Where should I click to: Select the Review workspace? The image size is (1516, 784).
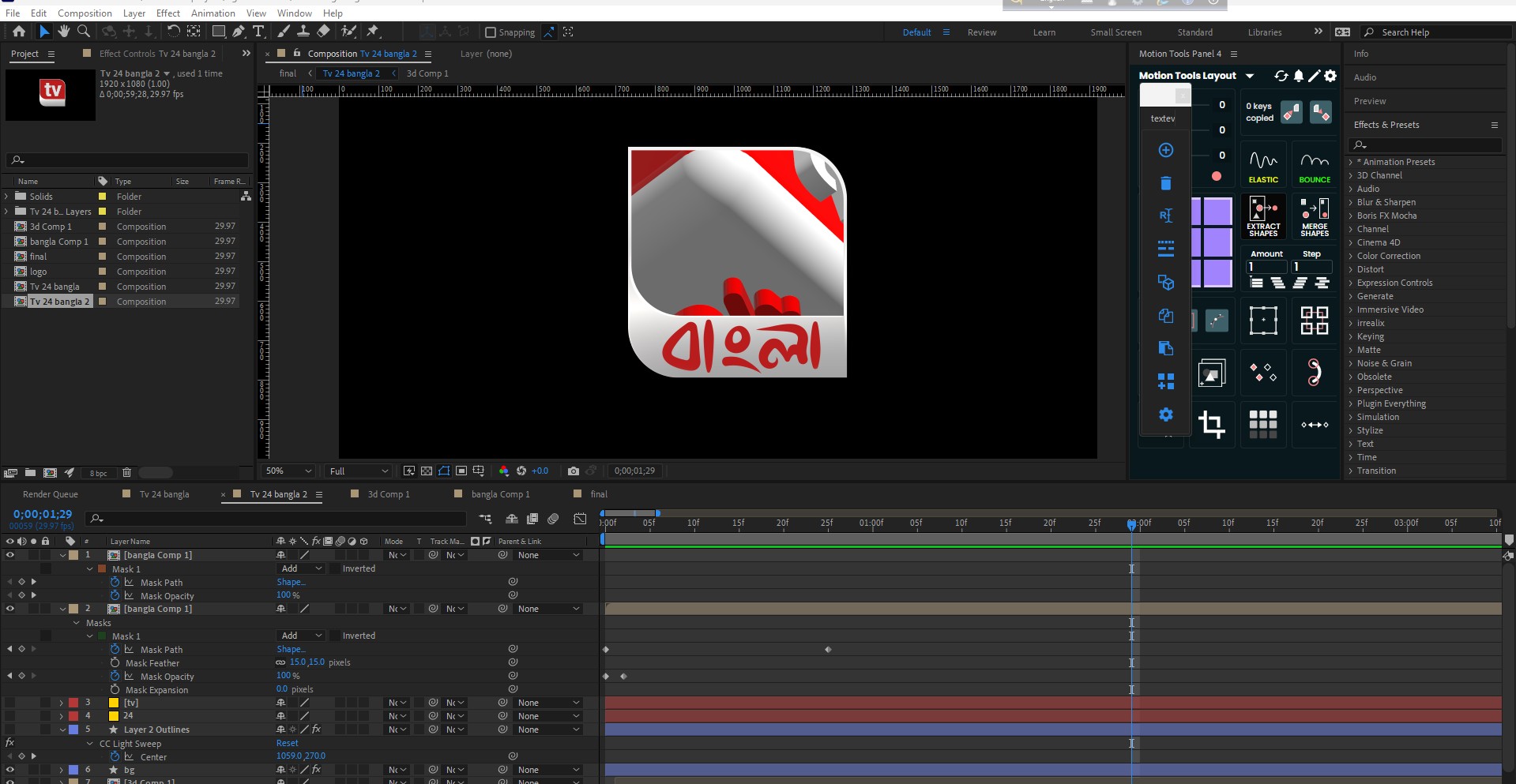(x=982, y=32)
